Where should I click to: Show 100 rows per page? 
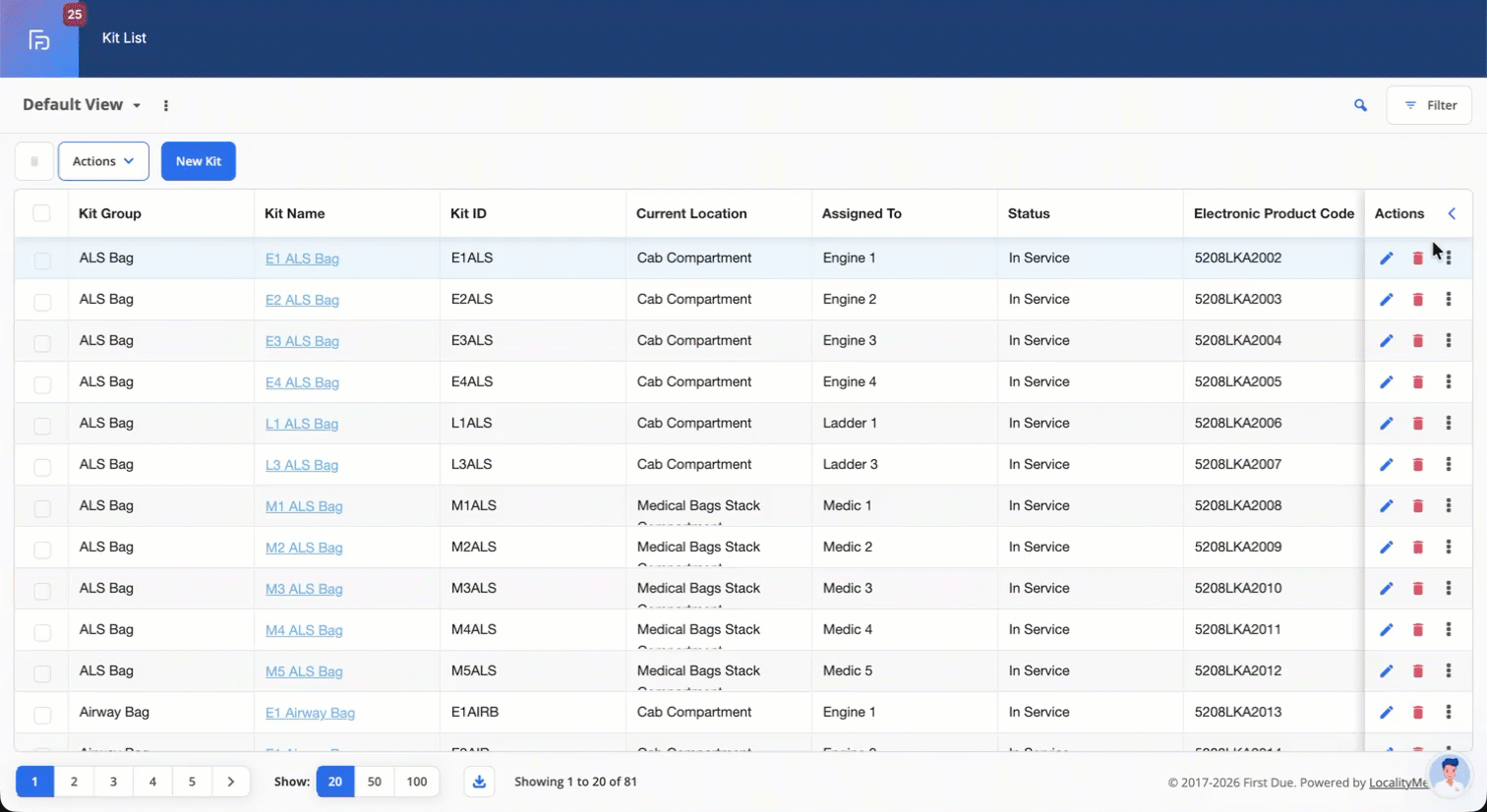pos(417,782)
